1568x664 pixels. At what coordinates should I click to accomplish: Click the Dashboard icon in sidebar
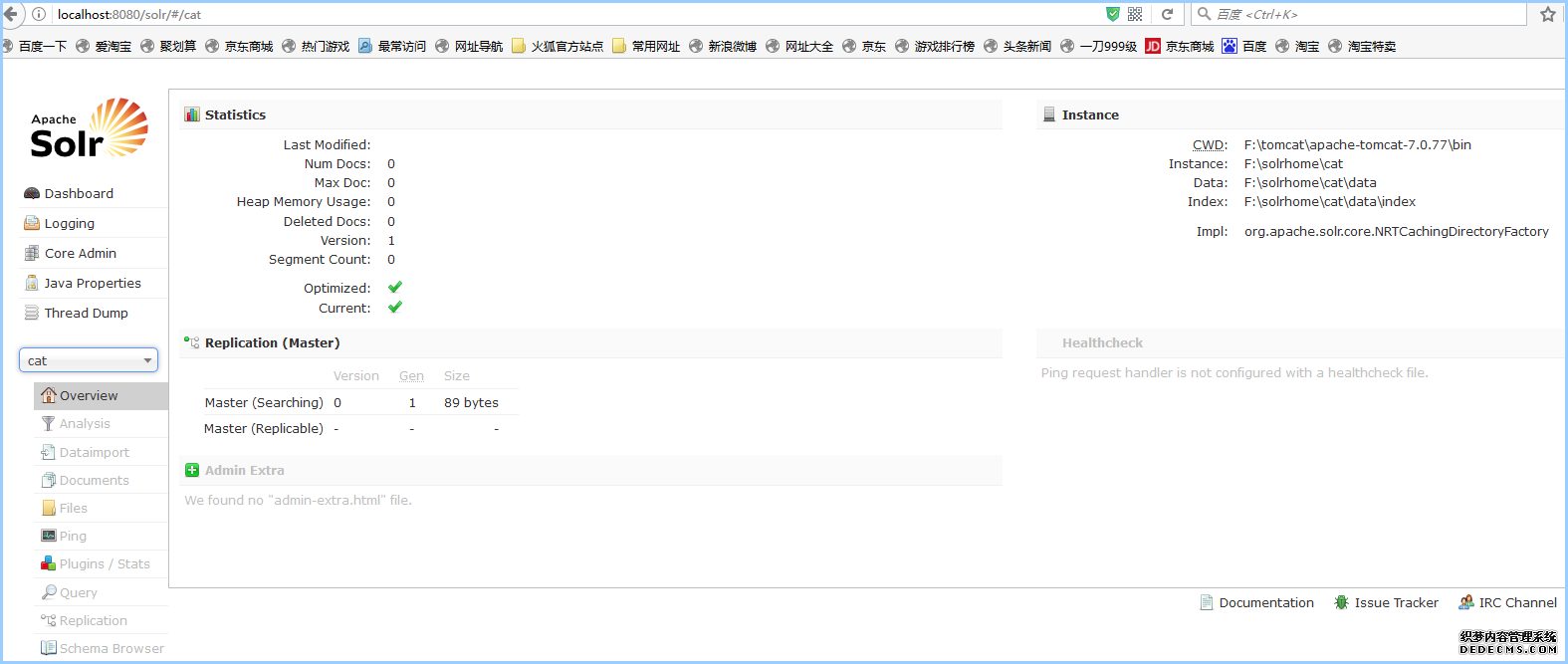tap(32, 193)
